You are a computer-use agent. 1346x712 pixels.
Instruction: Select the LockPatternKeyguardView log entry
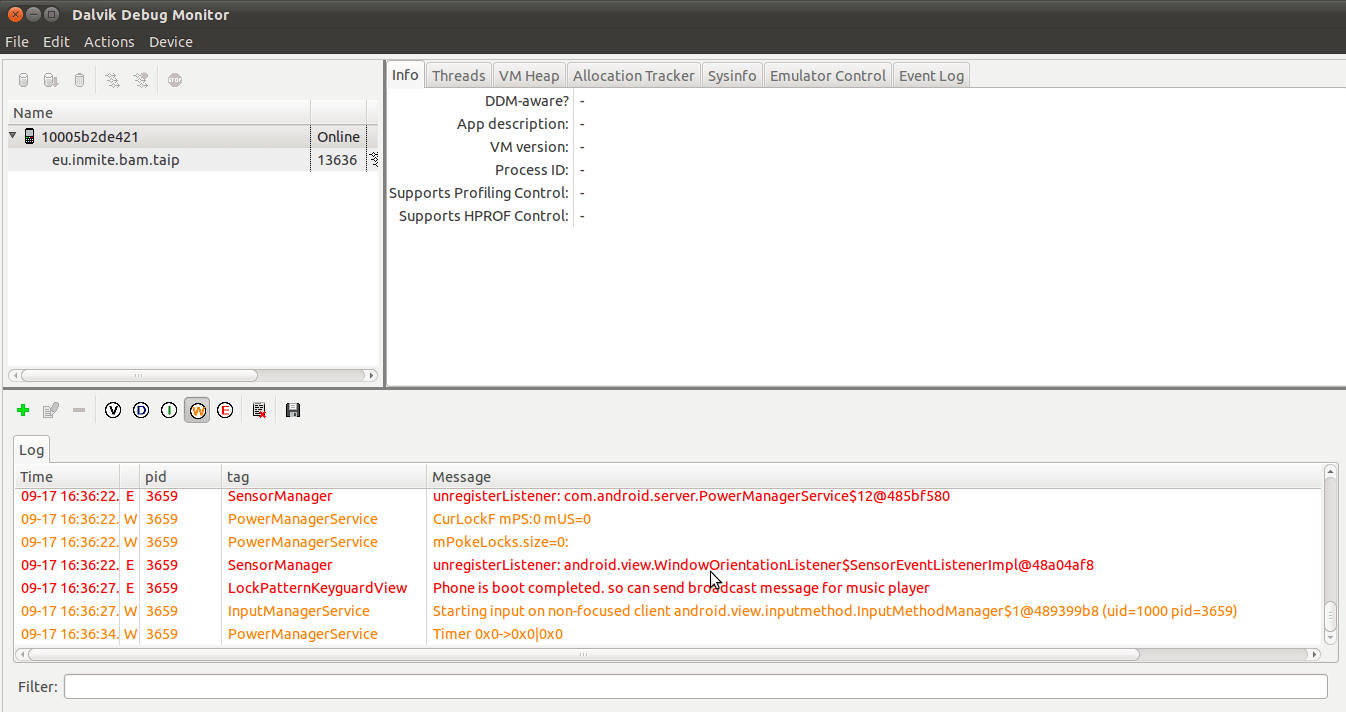point(669,588)
